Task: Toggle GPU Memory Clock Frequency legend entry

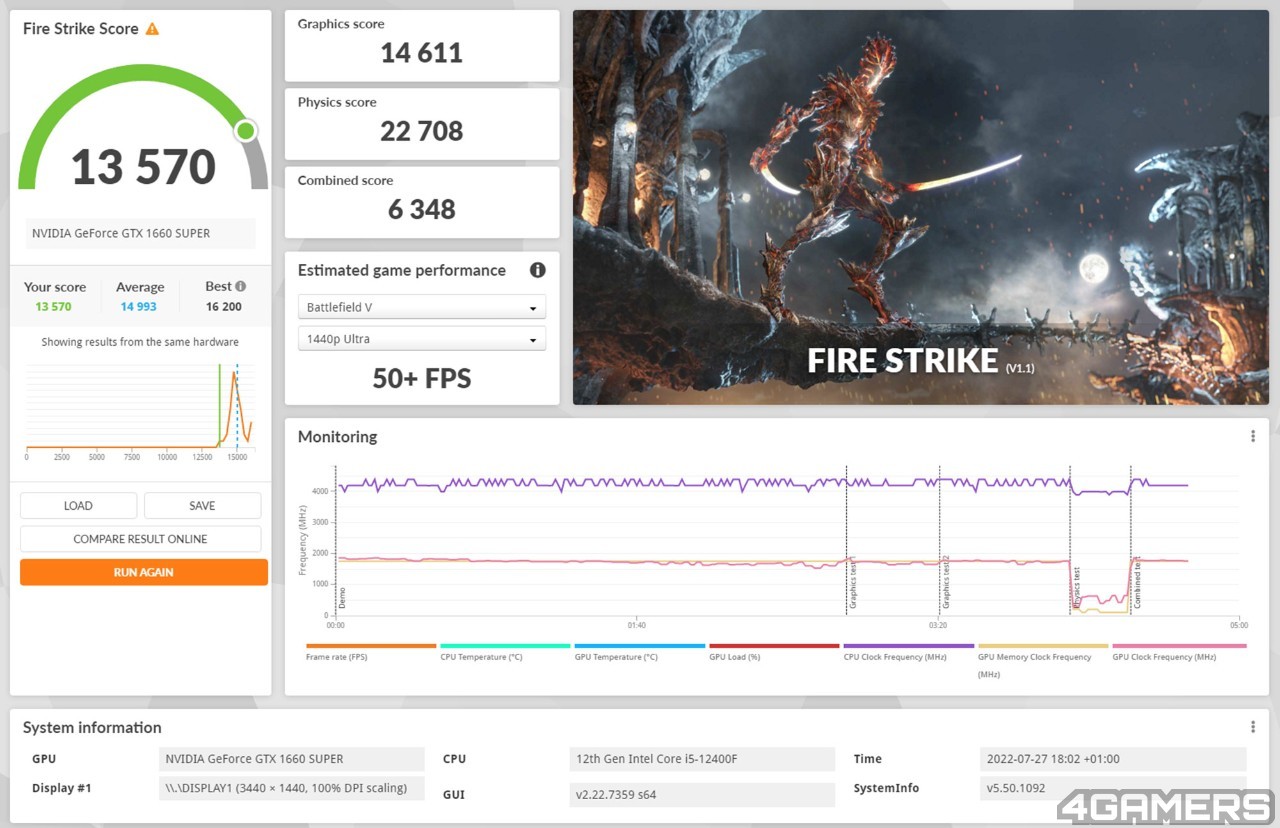Action: point(1043,660)
